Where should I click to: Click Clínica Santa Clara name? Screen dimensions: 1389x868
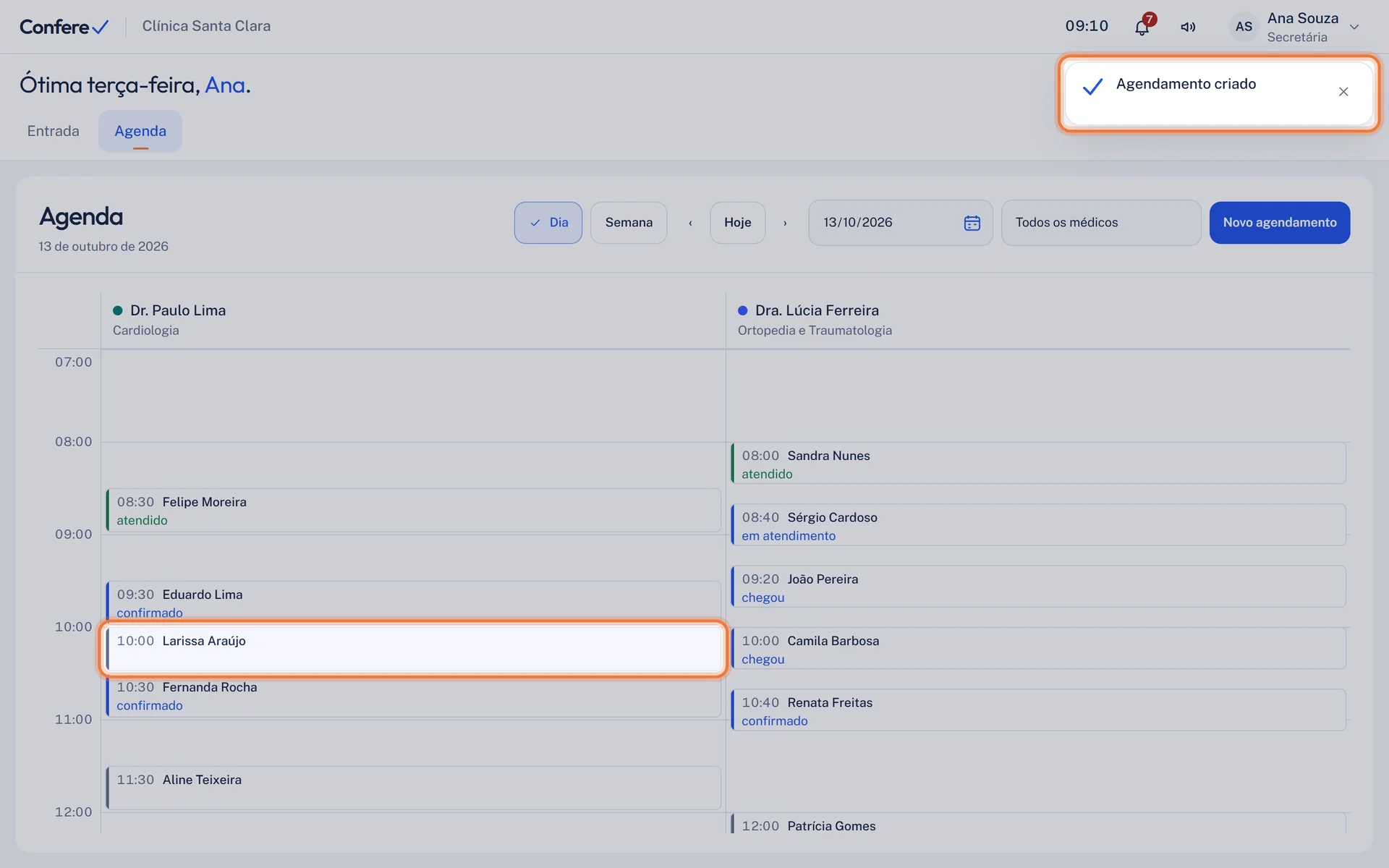(206, 26)
